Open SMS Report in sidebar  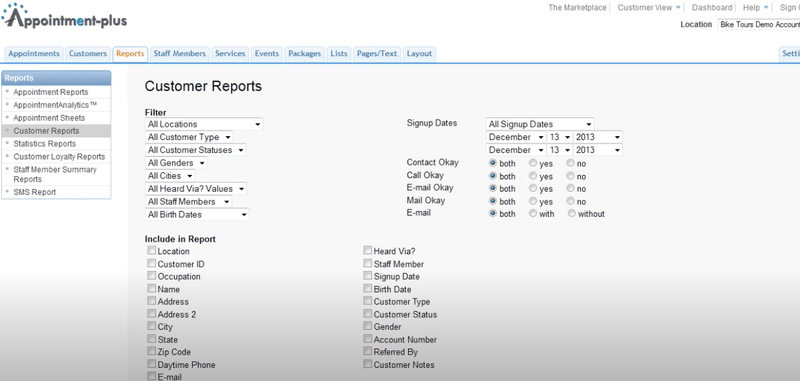click(x=35, y=192)
